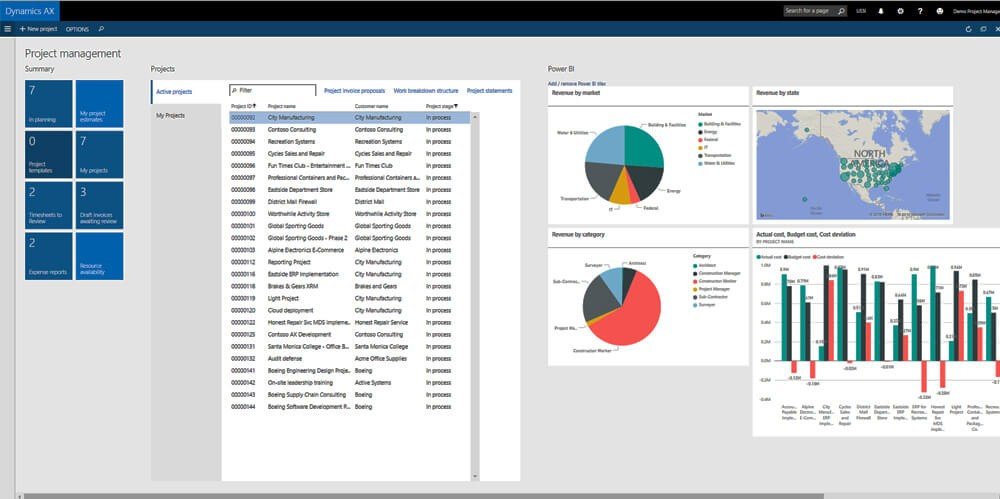Viewport: 1000px width, 499px height.
Task: Open the Project invoice proposals link
Action: coord(355,91)
